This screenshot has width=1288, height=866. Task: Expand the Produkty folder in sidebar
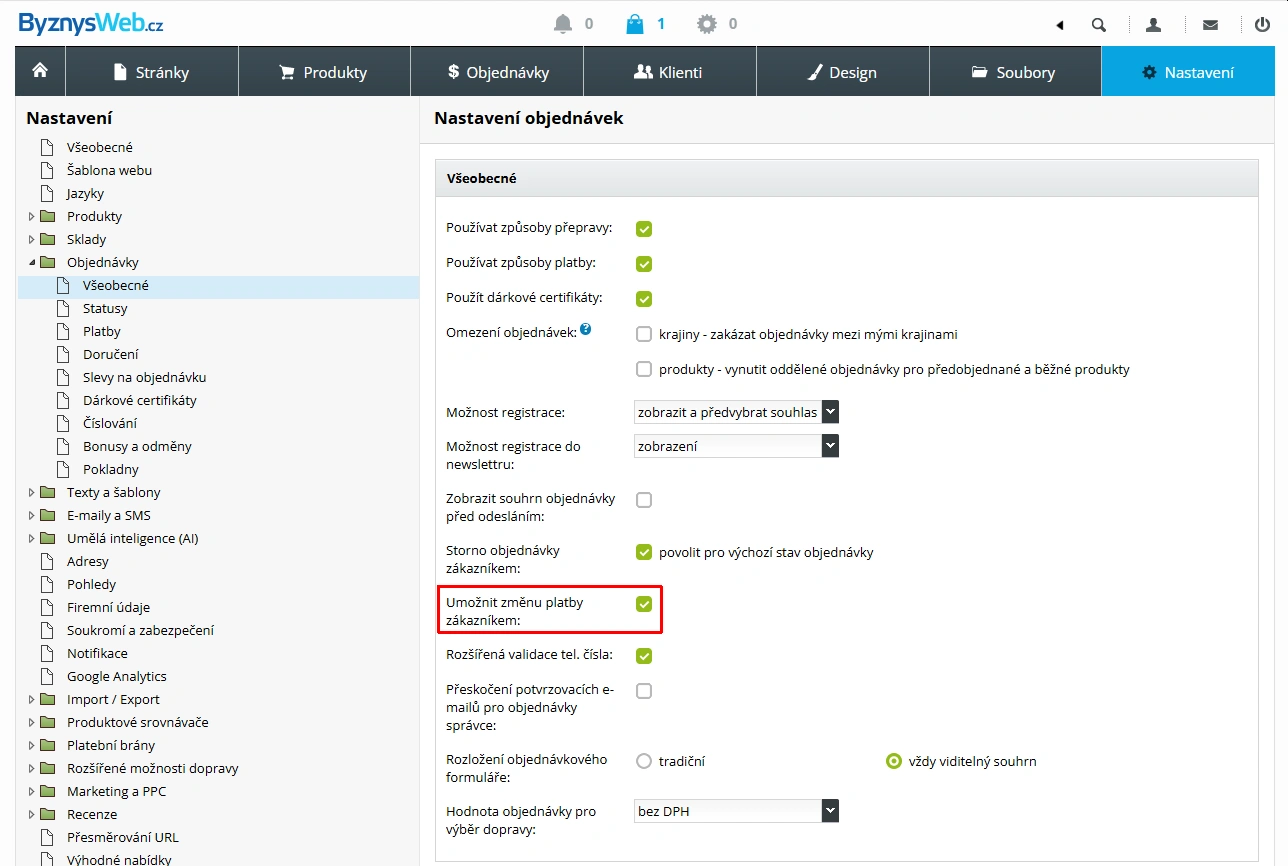(32, 217)
